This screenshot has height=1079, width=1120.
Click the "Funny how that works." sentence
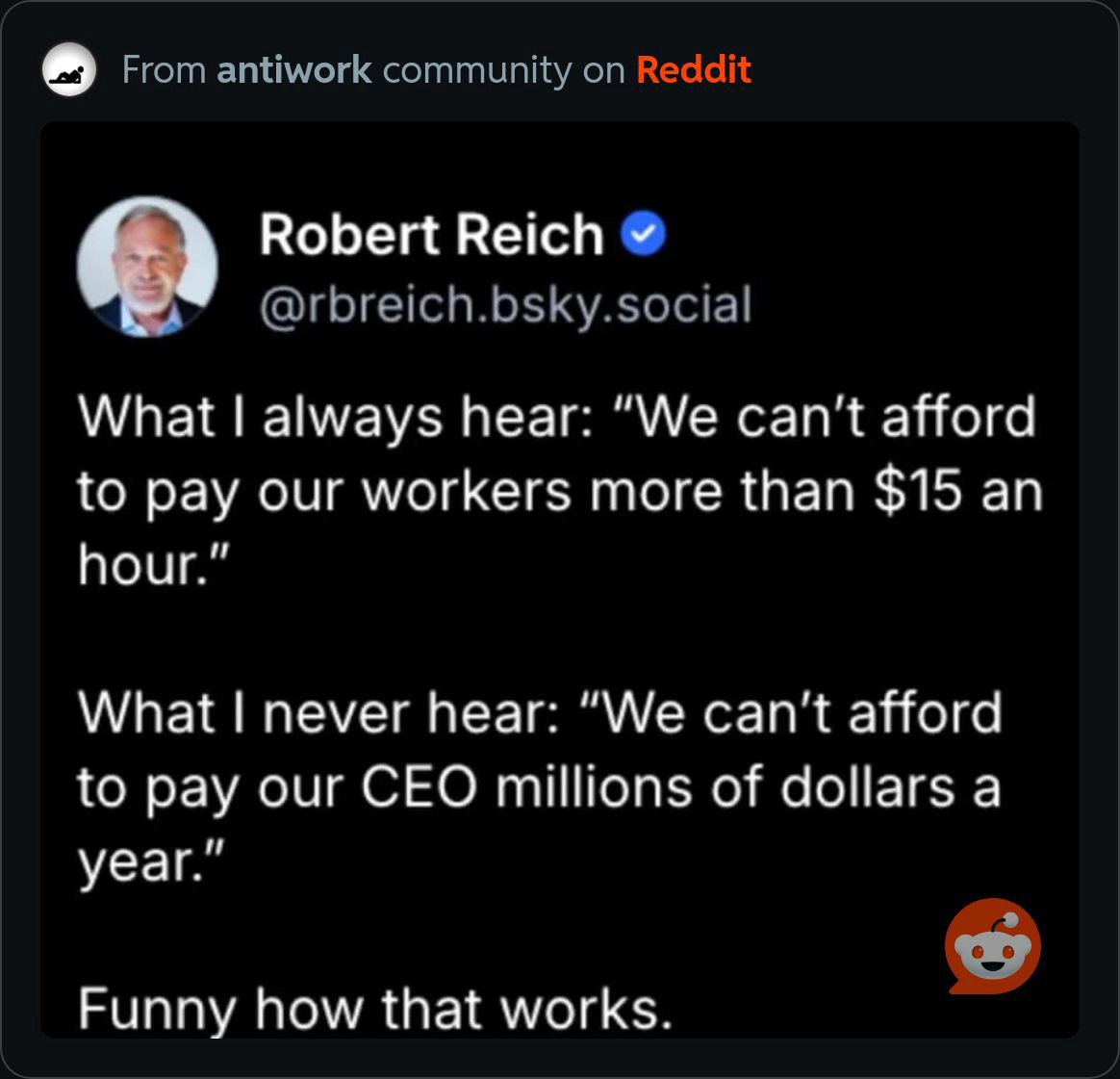[x=375, y=1009]
